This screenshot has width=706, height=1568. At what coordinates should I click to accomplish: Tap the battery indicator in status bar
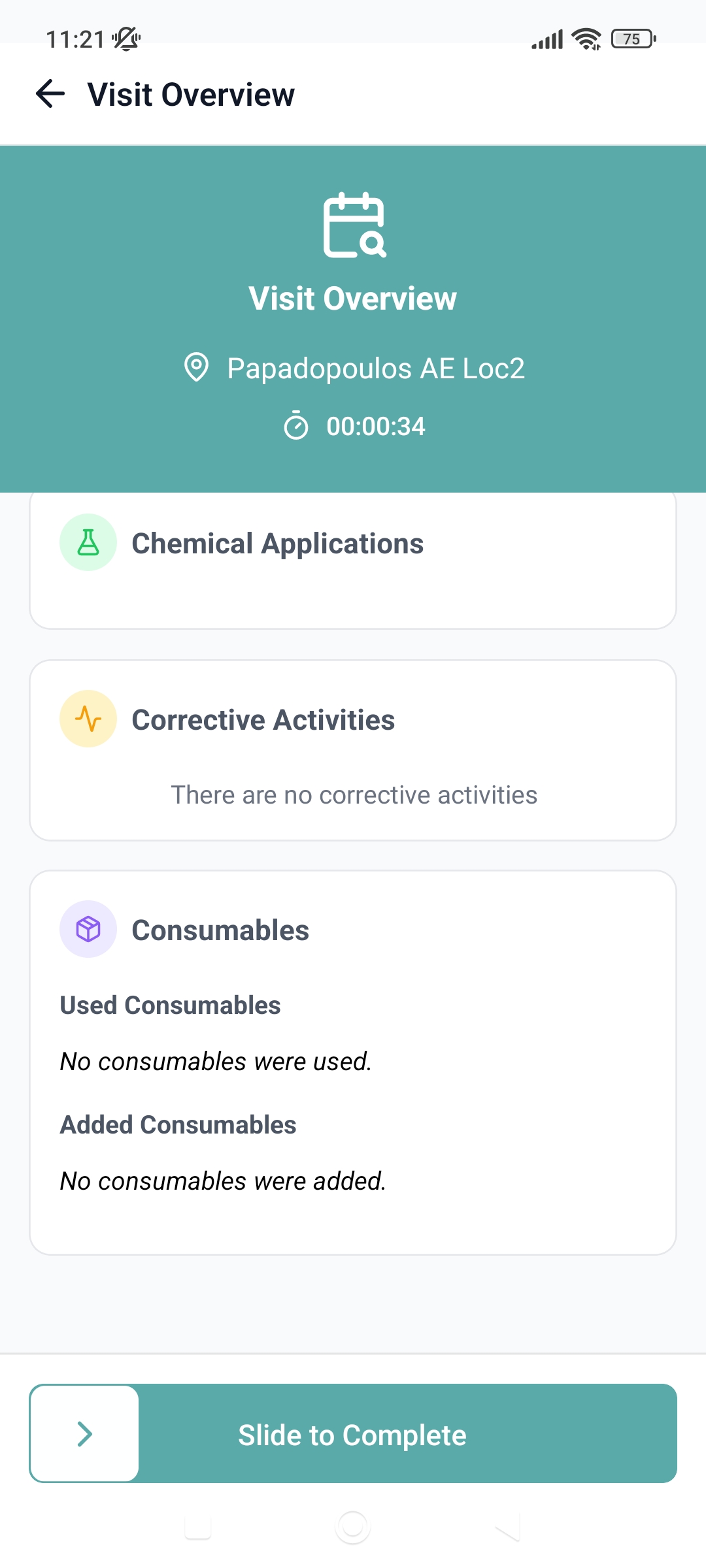pyautogui.click(x=633, y=39)
